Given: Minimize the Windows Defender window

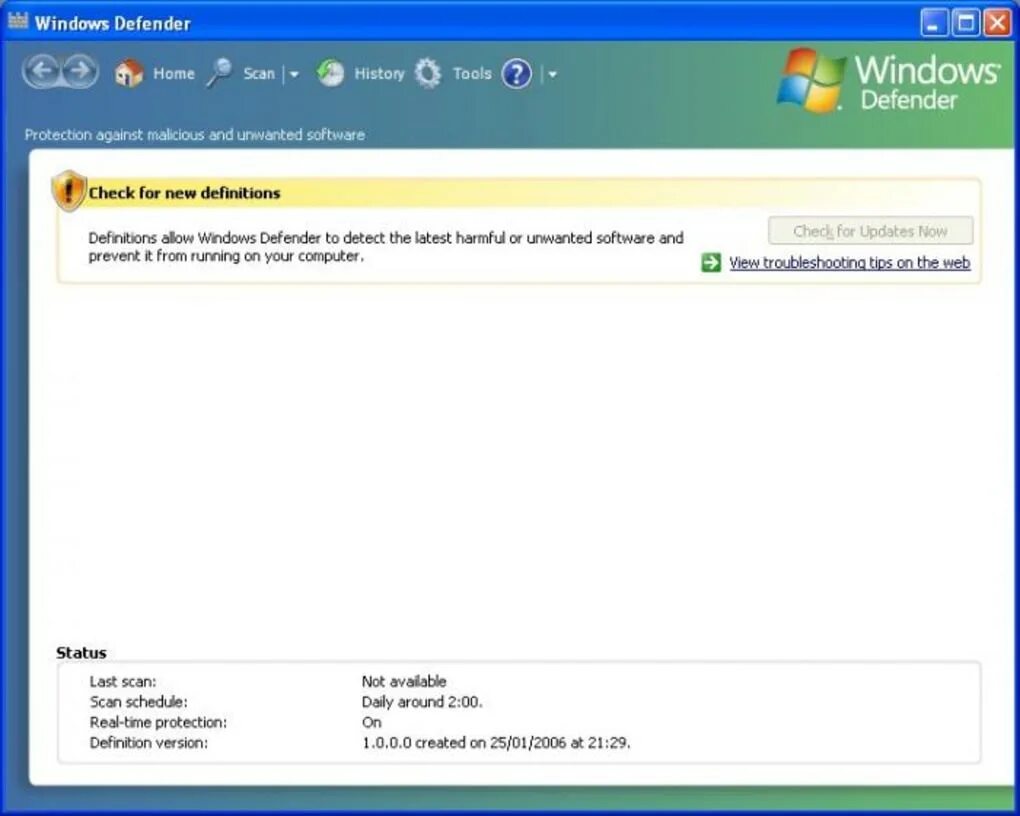Looking at the screenshot, I should tap(934, 23).
